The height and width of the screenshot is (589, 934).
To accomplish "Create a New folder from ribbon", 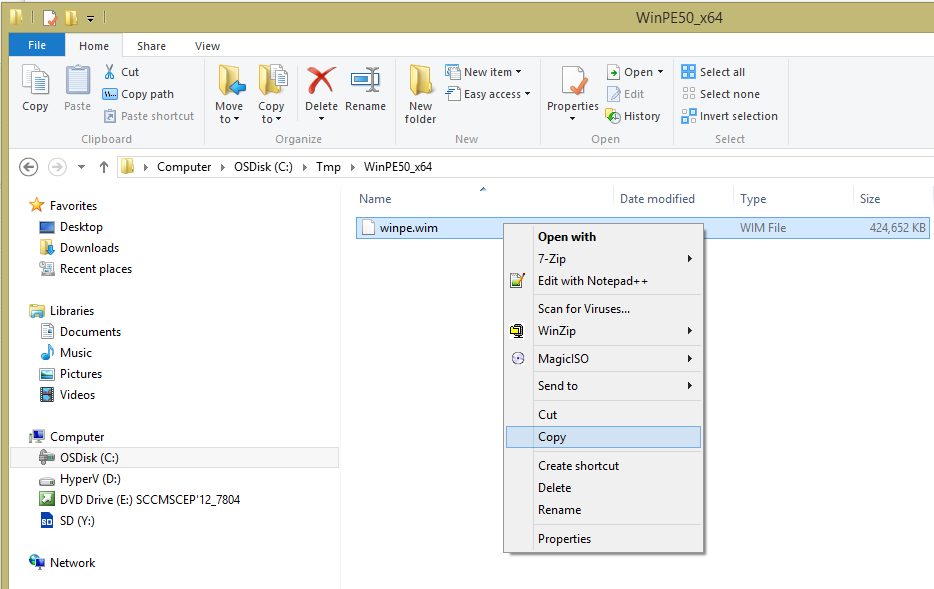I will click(421, 94).
